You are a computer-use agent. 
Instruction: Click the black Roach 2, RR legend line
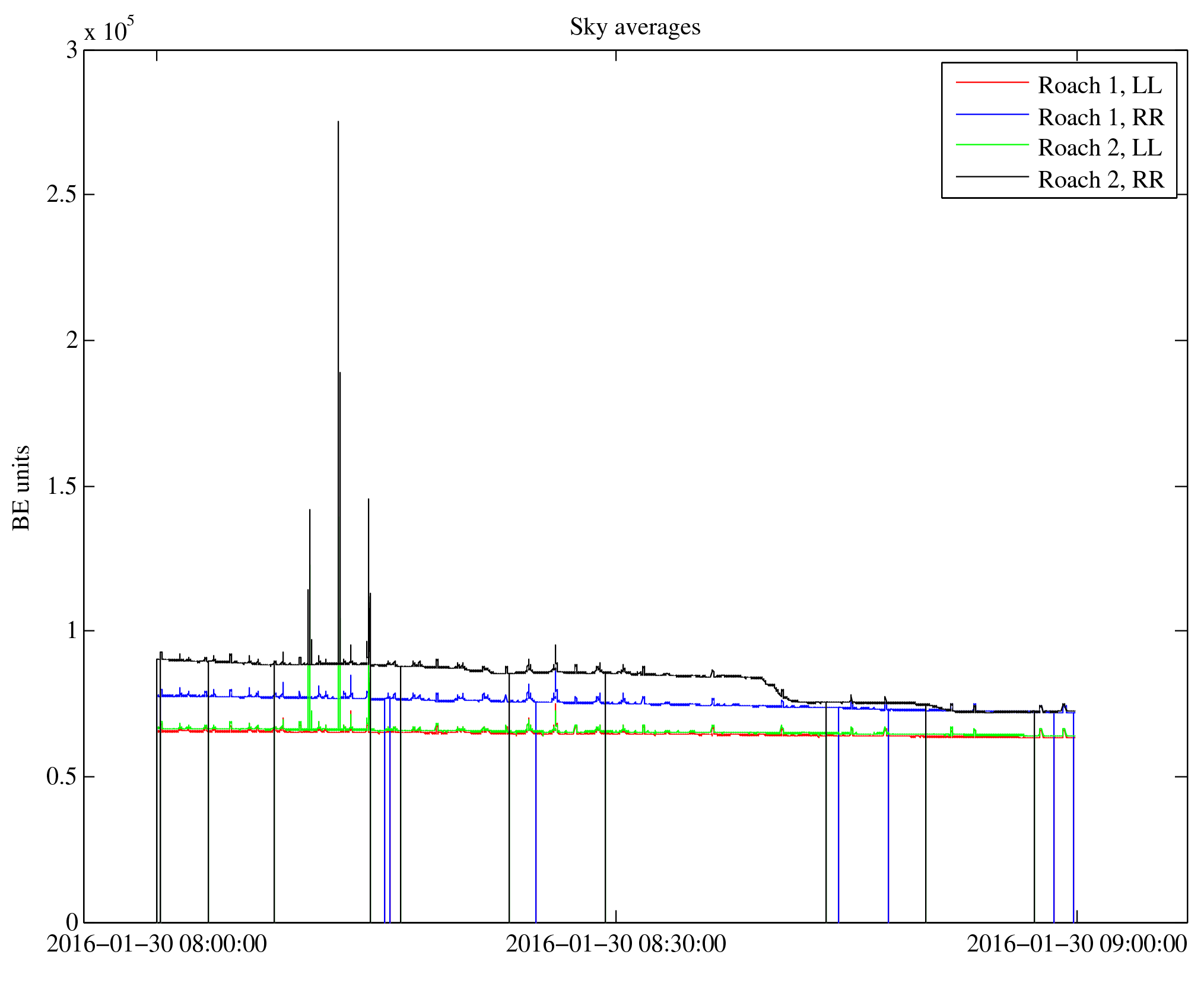pos(991,176)
